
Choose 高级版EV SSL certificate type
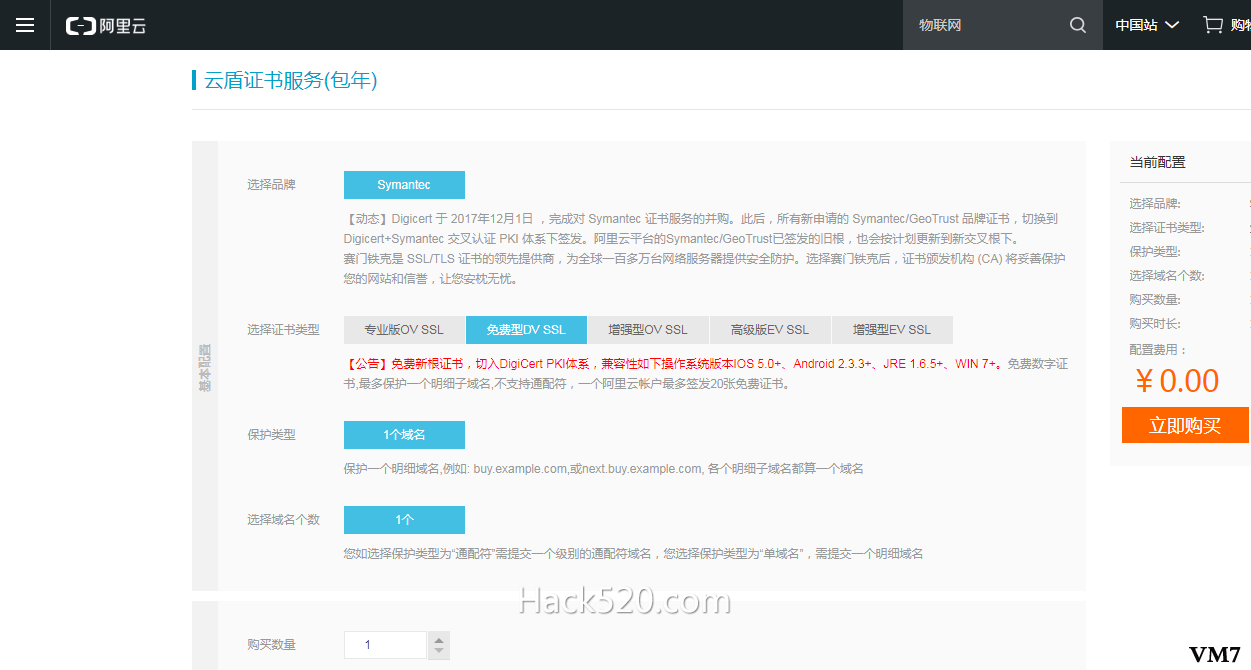[x=770, y=330]
